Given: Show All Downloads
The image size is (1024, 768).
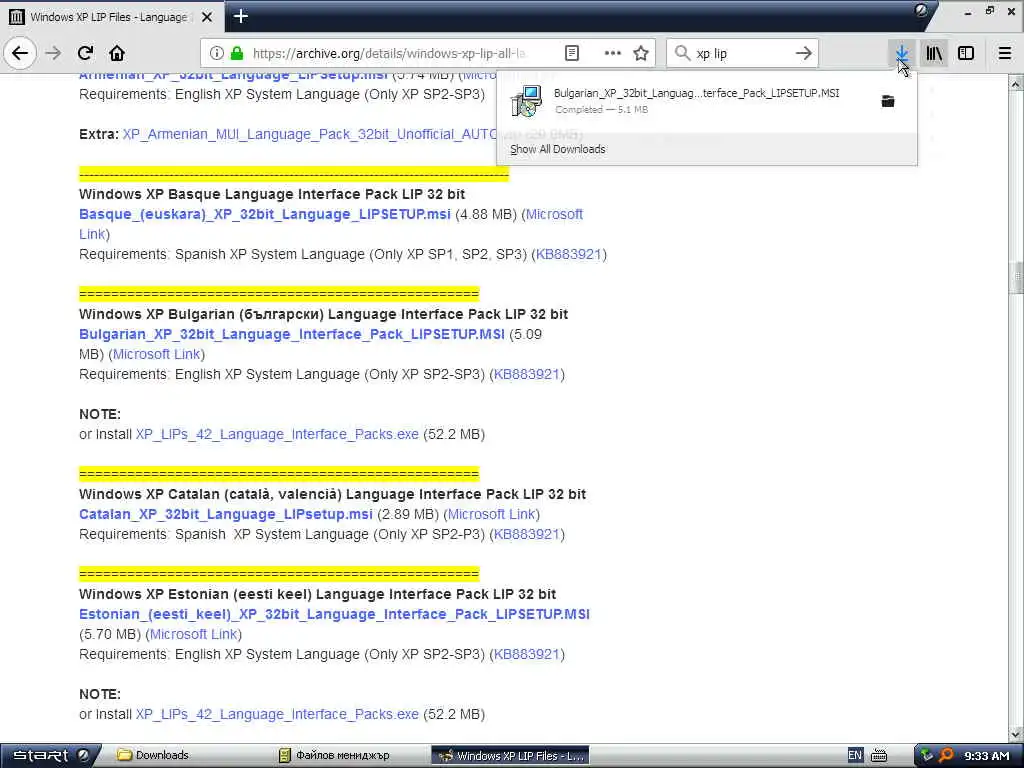Looking at the screenshot, I should coord(558,149).
